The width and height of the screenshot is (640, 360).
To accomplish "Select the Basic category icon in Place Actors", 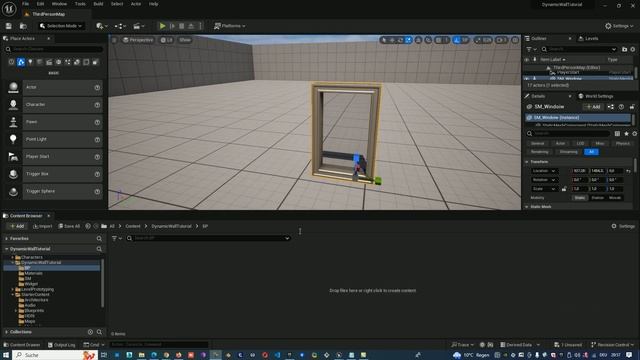I will pyautogui.click(x=21, y=62).
